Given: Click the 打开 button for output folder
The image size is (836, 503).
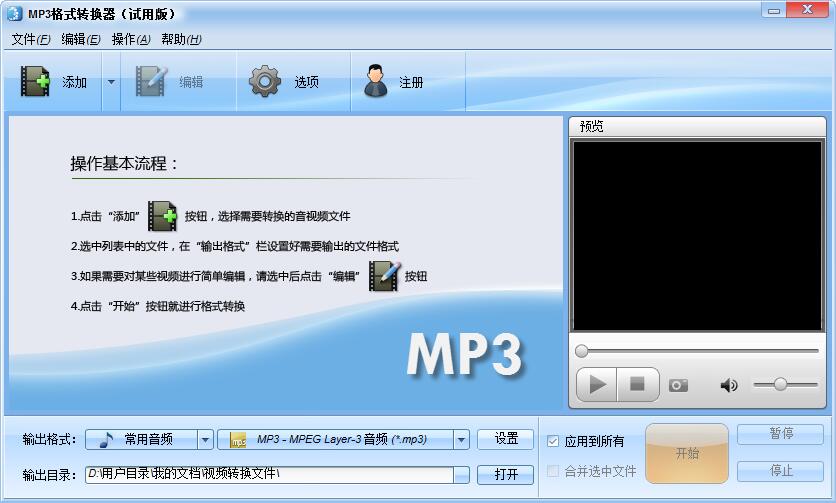Looking at the screenshot, I should pos(506,474).
